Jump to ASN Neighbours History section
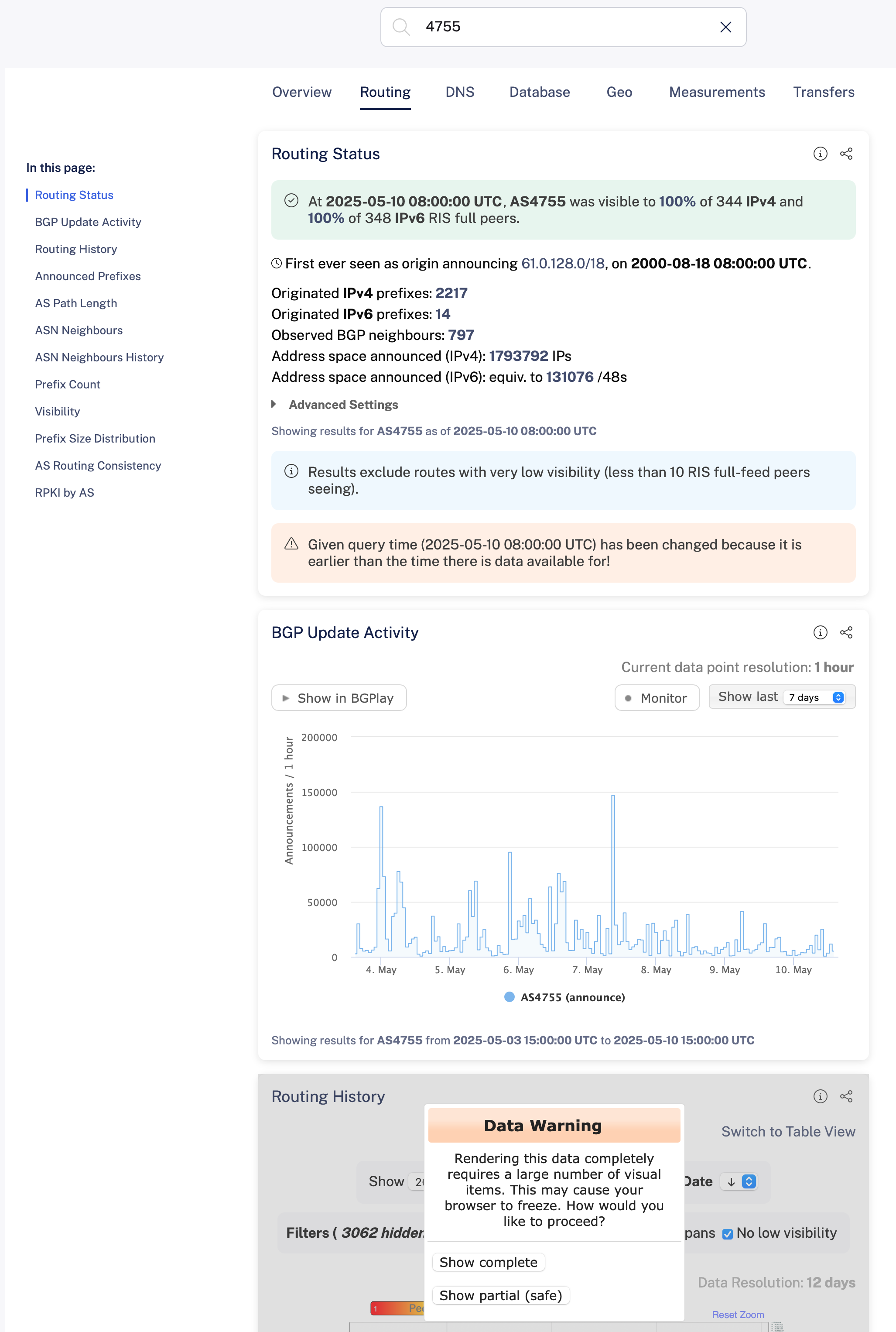The image size is (896, 1332). [99, 357]
